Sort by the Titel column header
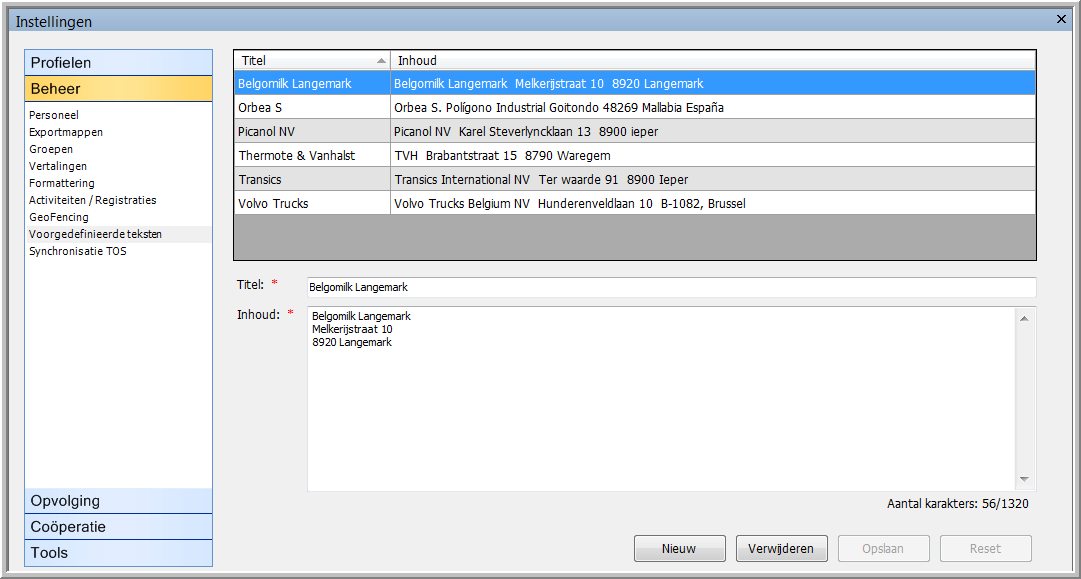Viewport: 1081px width, 579px height. click(312, 61)
